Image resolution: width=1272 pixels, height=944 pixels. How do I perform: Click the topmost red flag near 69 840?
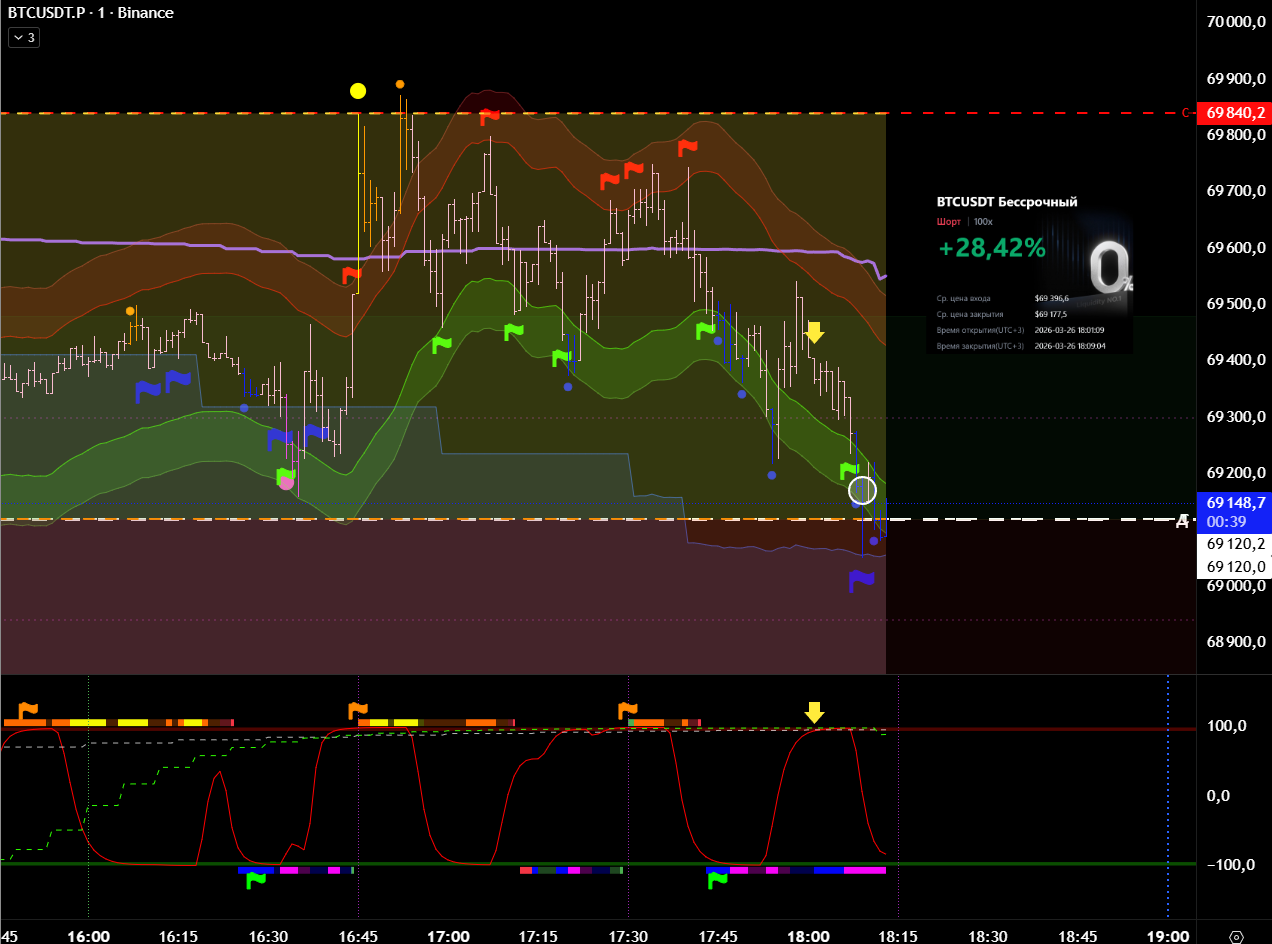pyautogui.click(x=489, y=117)
